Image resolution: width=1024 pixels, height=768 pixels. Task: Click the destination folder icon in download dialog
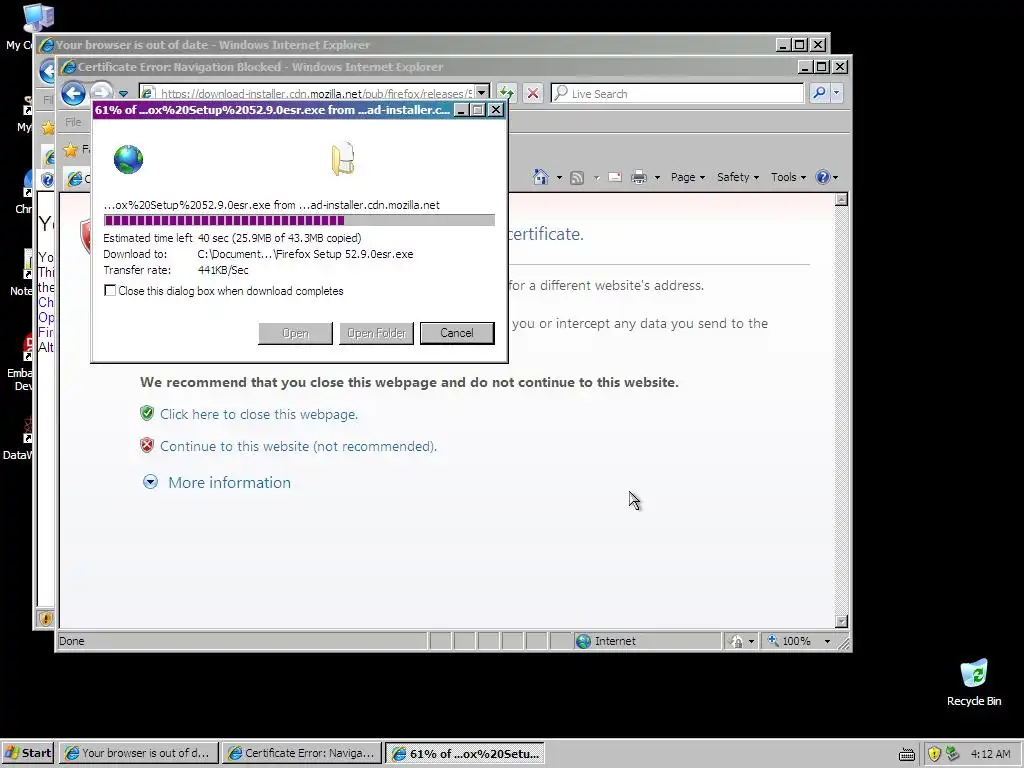(x=344, y=159)
